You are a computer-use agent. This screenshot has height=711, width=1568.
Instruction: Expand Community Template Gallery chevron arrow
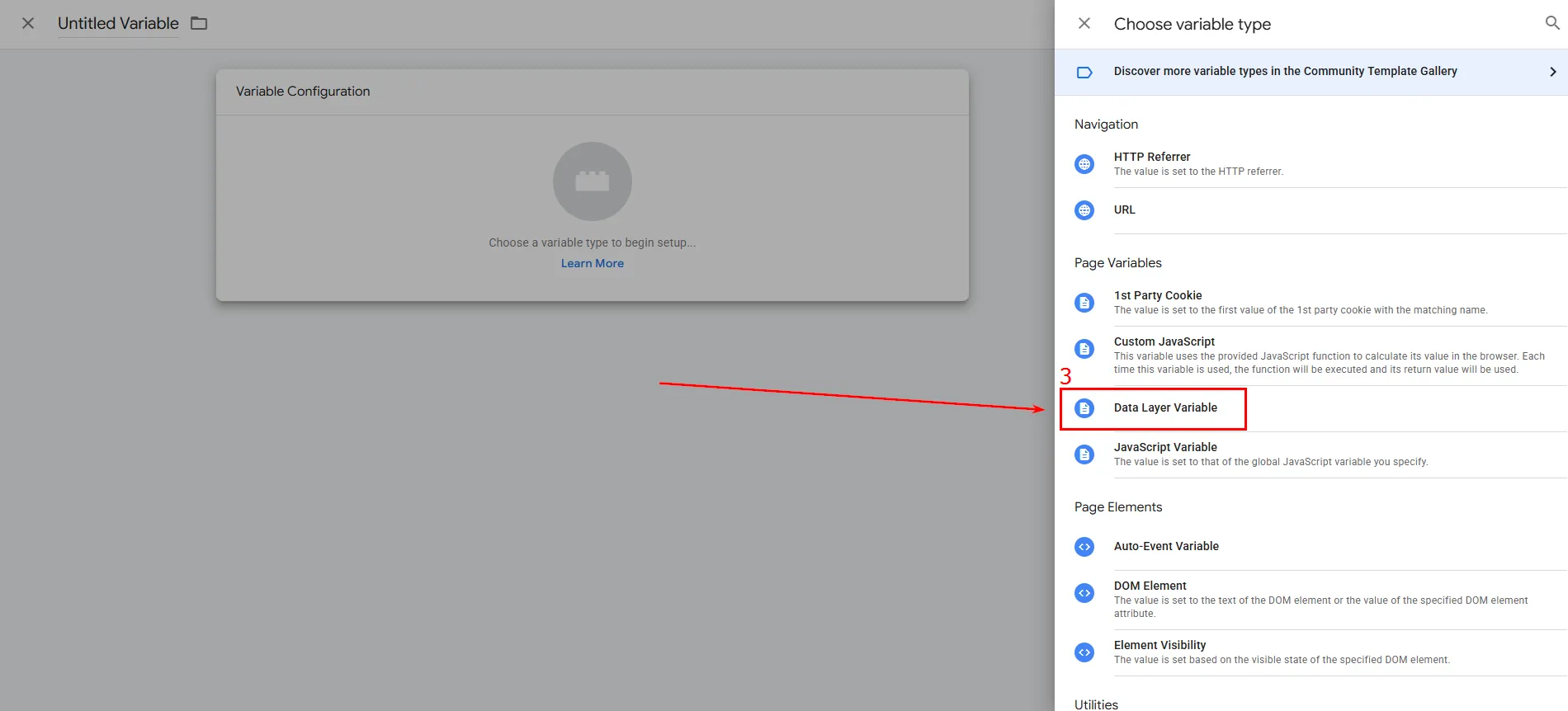[x=1552, y=72]
